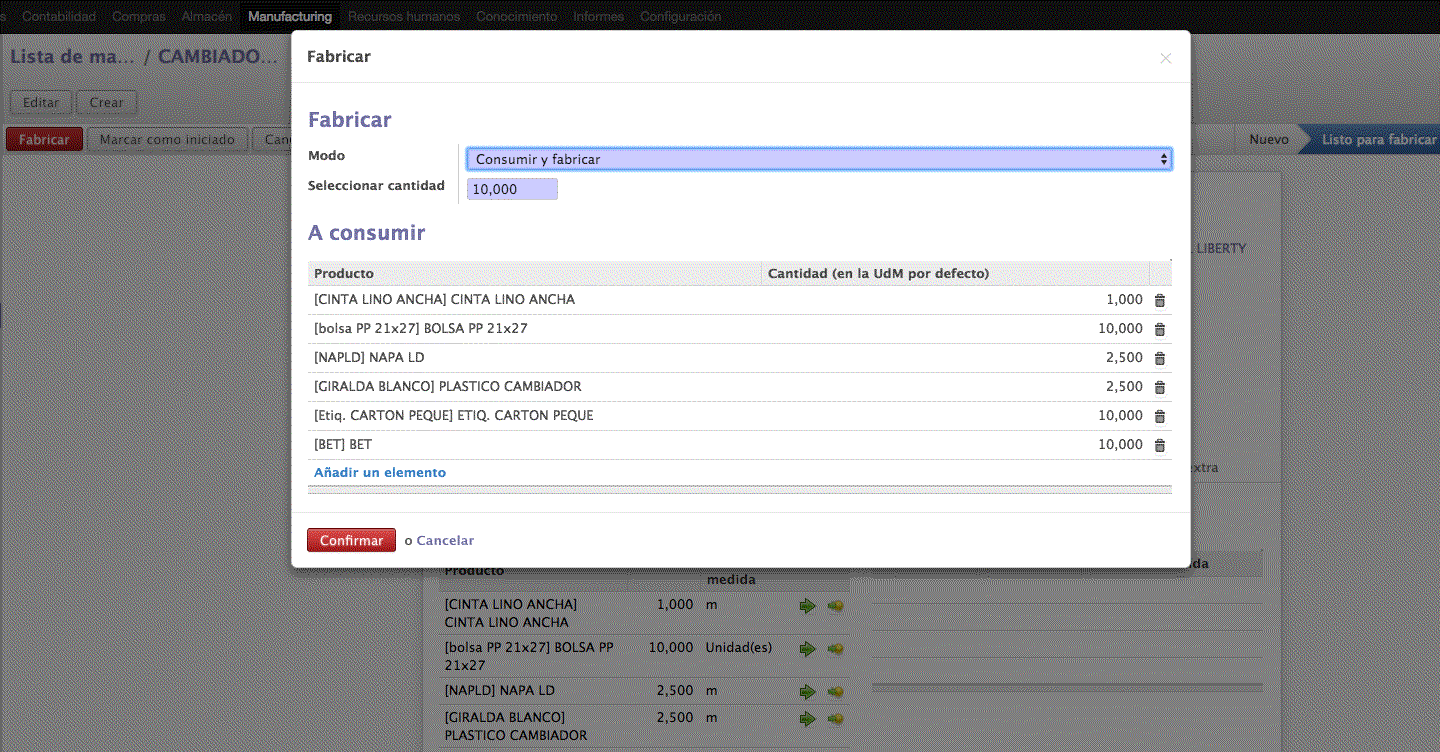Click green consume arrow for background CINTA LINO ANCHA

pyautogui.click(x=808, y=605)
